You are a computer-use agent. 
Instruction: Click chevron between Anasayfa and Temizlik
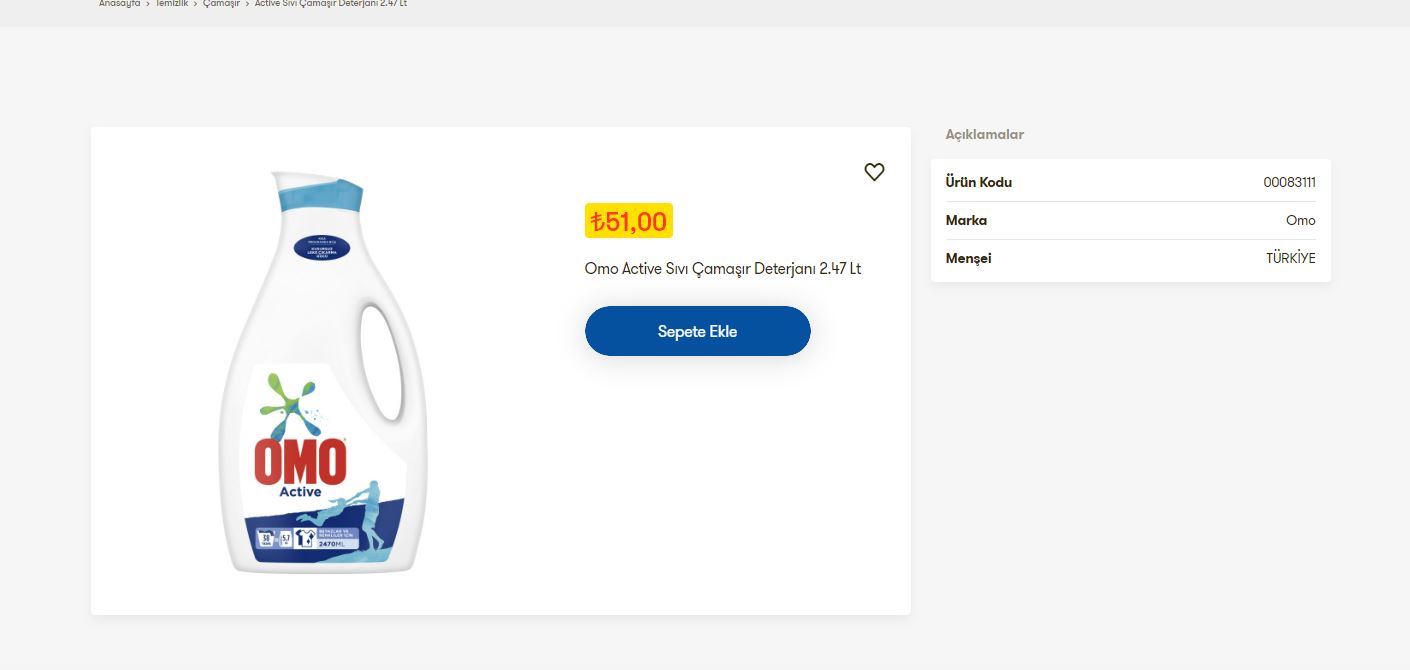148,3
